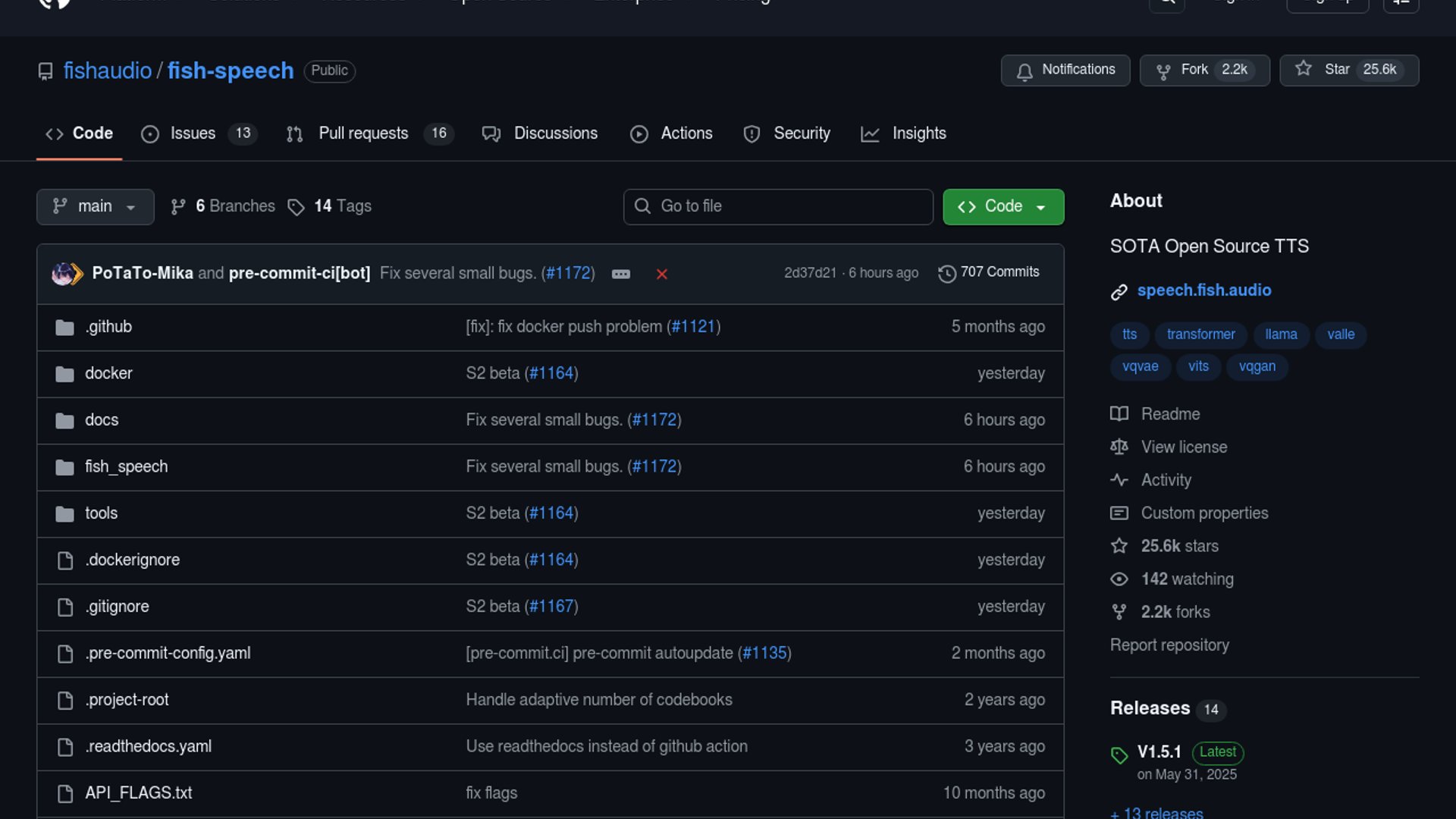Click the tags icon showing 14 Tags
Image resolution: width=1456 pixels, height=819 pixels.
296,207
